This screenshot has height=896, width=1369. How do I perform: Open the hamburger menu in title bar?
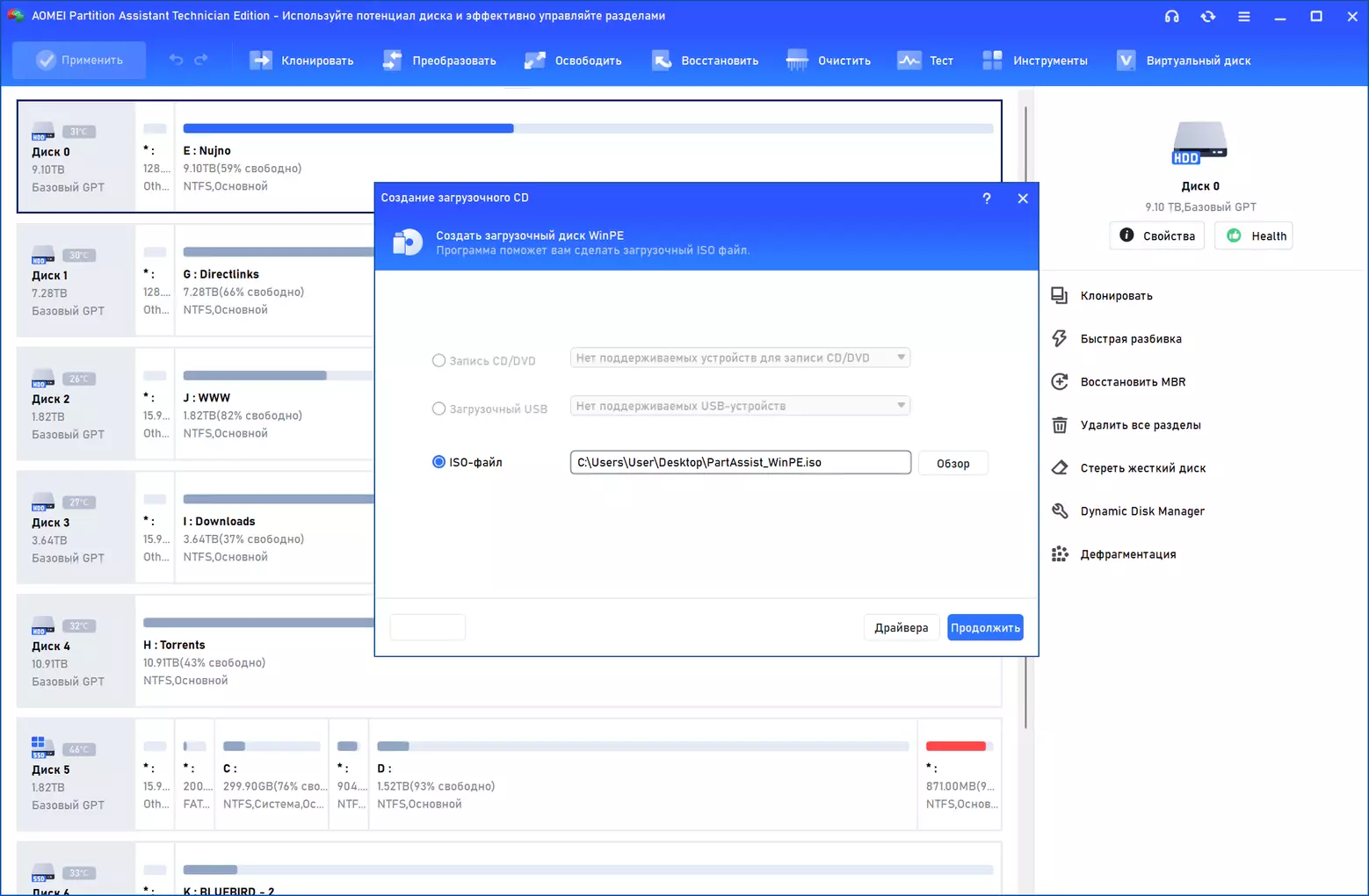coord(1243,17)
